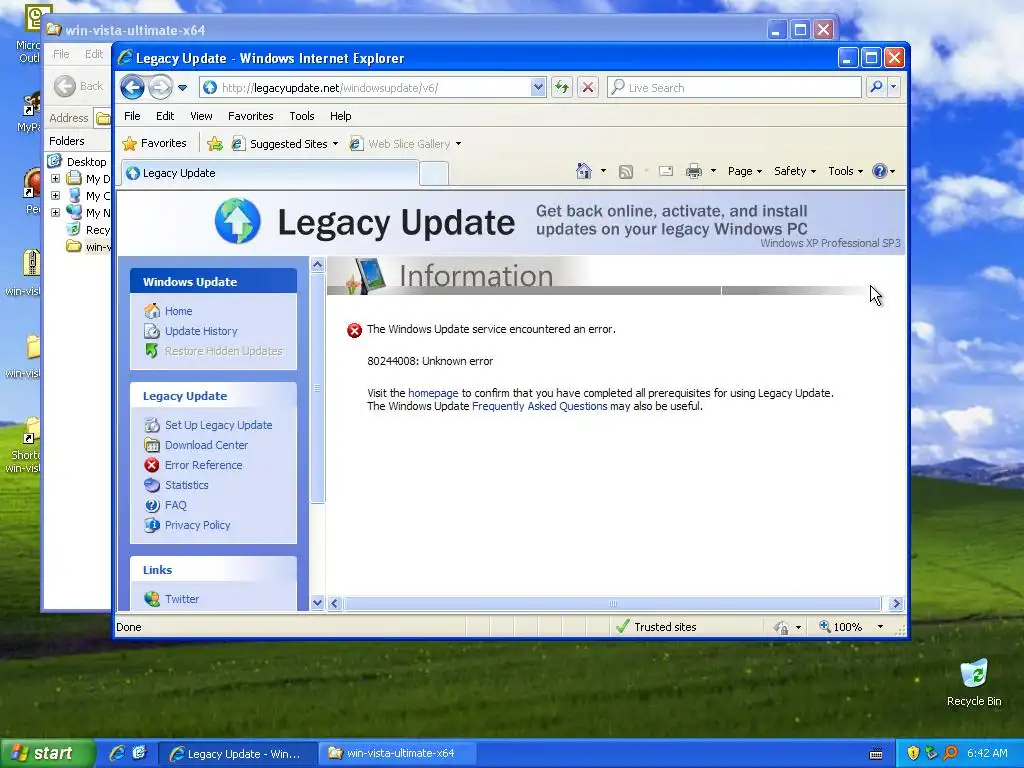Viewport: 1024px width, 768px height.
Task: Open Error Reference link
Action: coord(203,465)
